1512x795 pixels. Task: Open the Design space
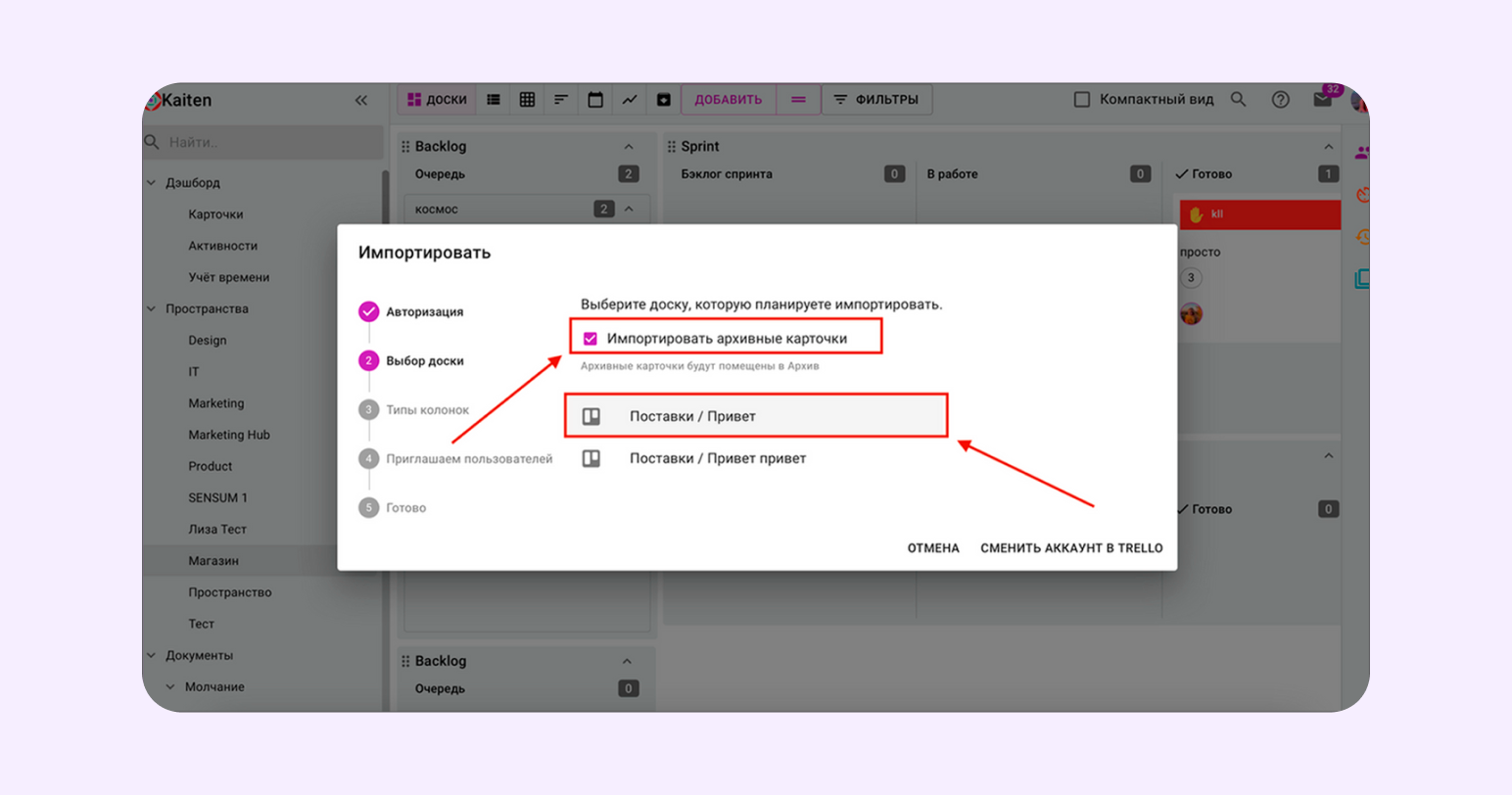[207, 340]
